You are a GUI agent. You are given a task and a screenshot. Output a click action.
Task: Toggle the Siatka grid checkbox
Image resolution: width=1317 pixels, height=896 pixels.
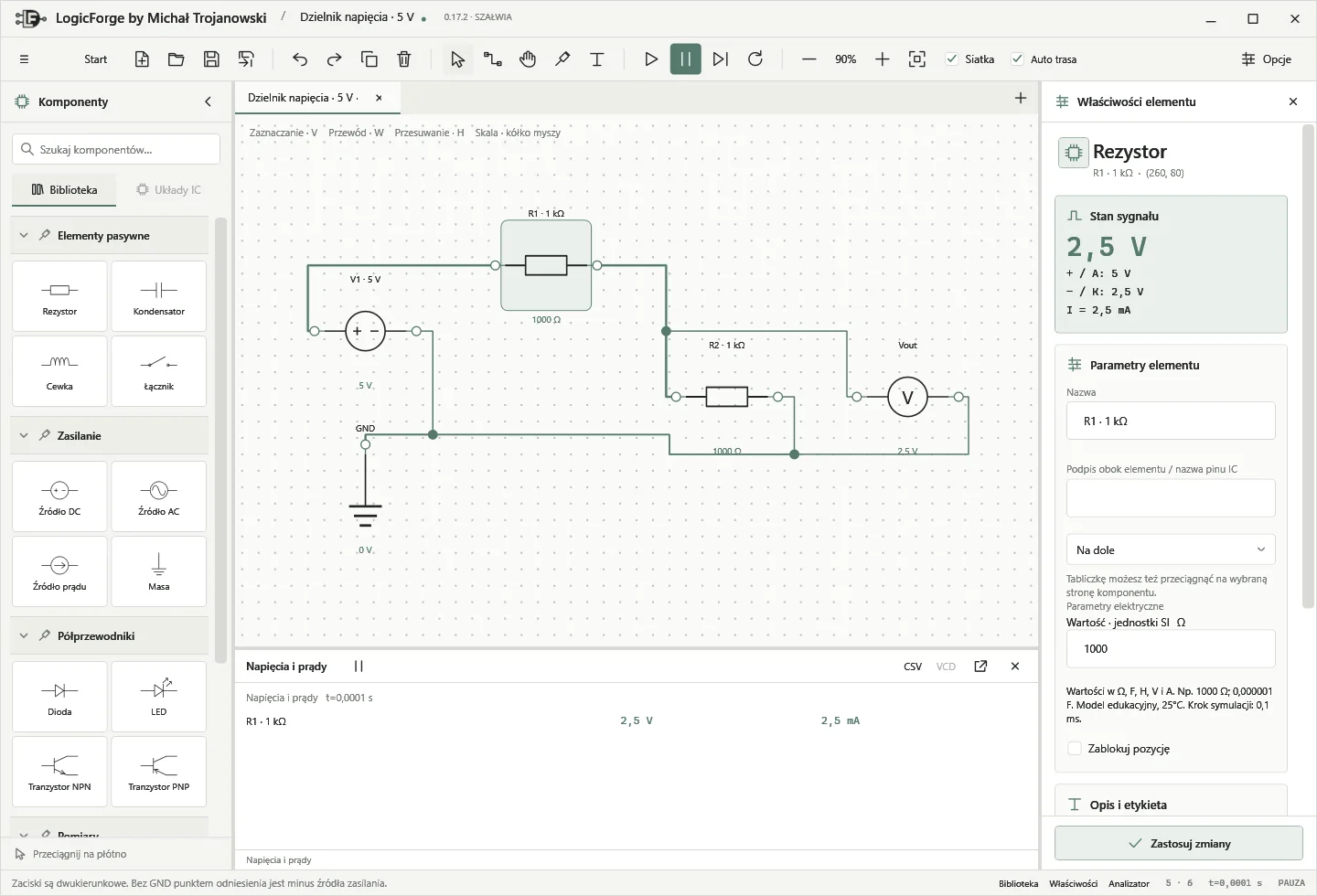pyautogui.click(x=952, y=59)
